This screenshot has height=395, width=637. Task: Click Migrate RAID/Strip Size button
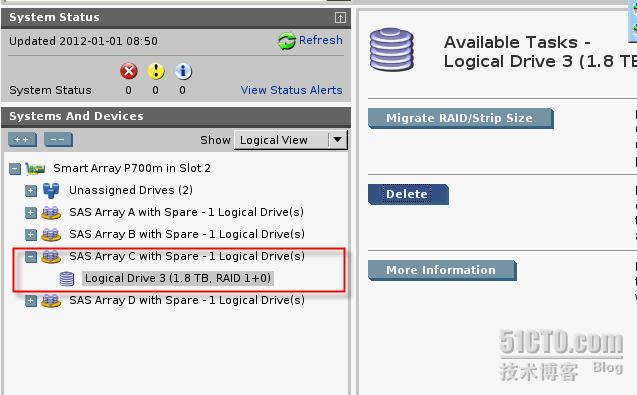tap(461, 118)
